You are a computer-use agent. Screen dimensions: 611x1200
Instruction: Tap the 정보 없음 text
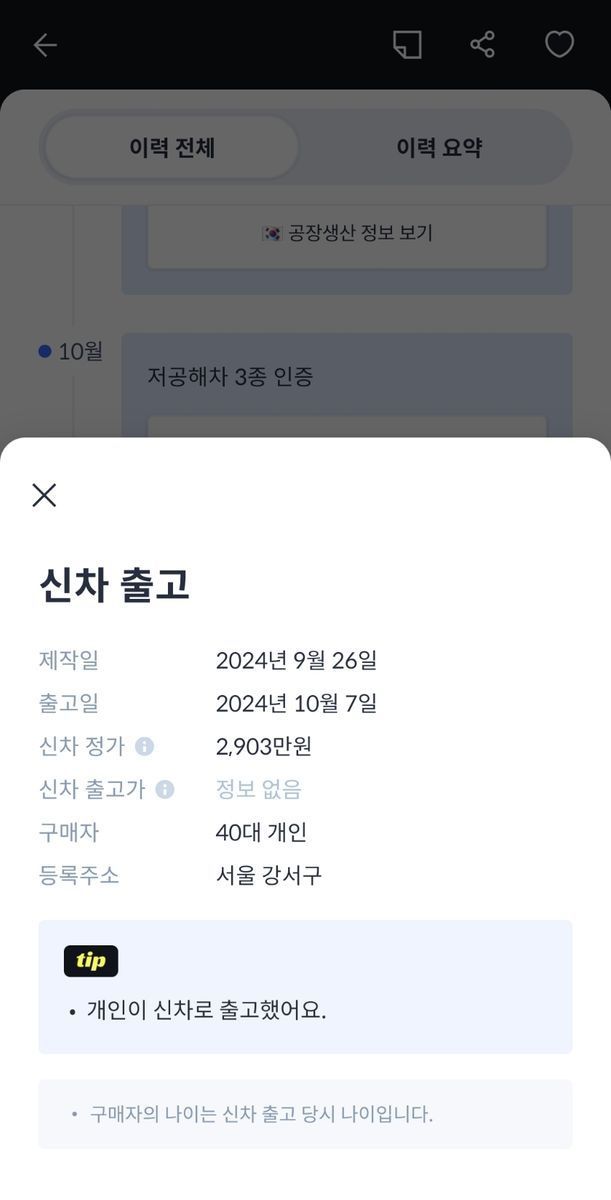pos(258,790)
